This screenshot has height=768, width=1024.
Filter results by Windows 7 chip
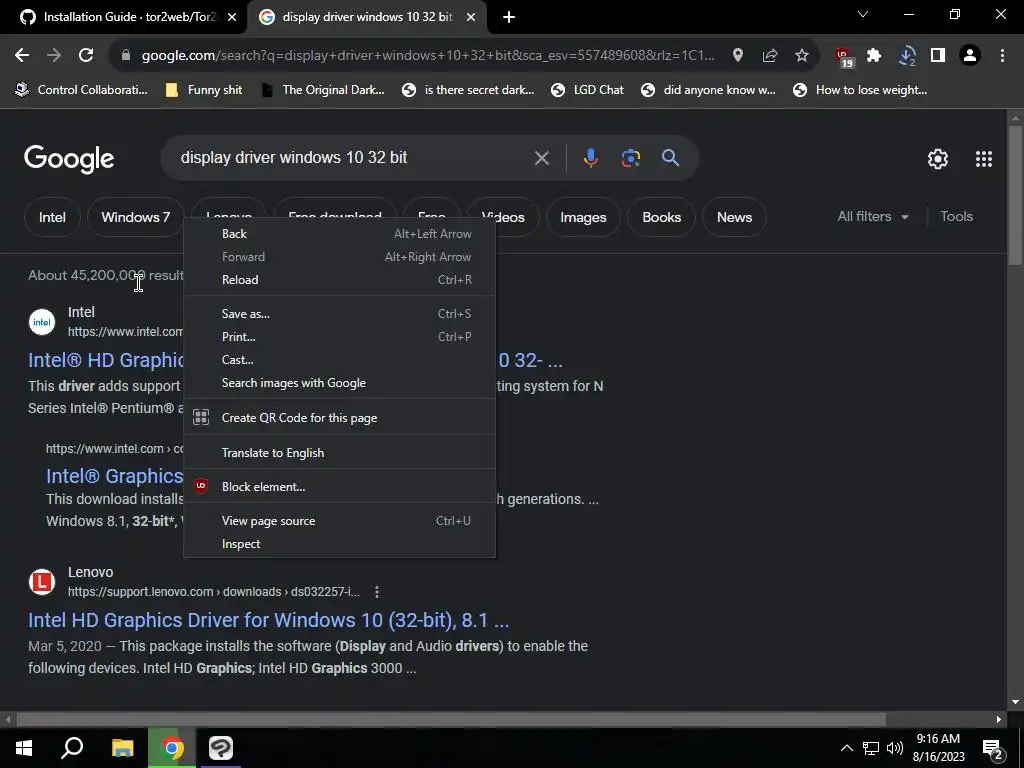(136, 217)
